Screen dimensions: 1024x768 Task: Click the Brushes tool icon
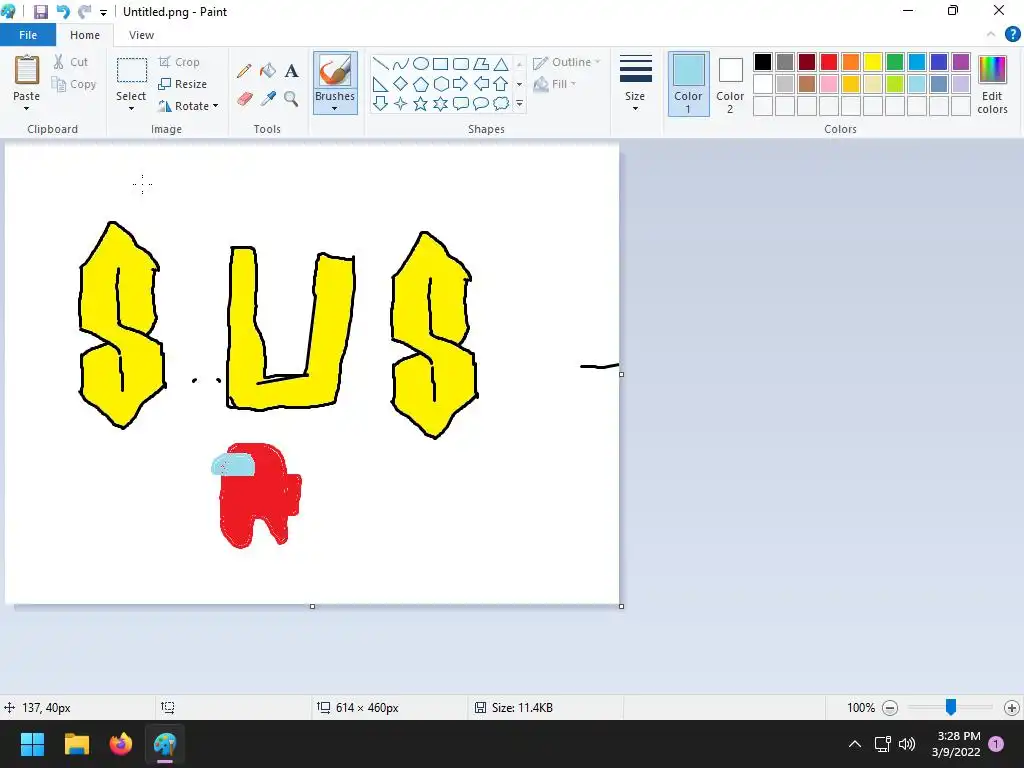tap(335, 71)
